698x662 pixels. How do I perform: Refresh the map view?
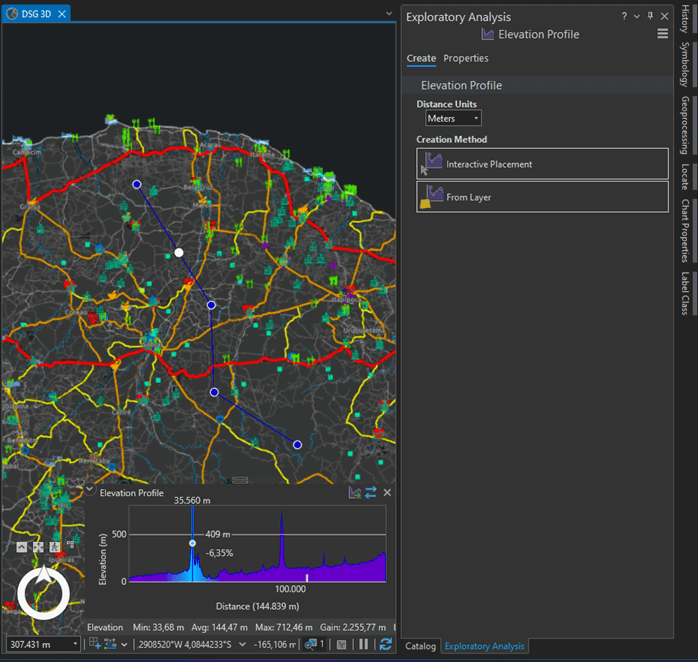pyautogui.click(x=385, y=644)
